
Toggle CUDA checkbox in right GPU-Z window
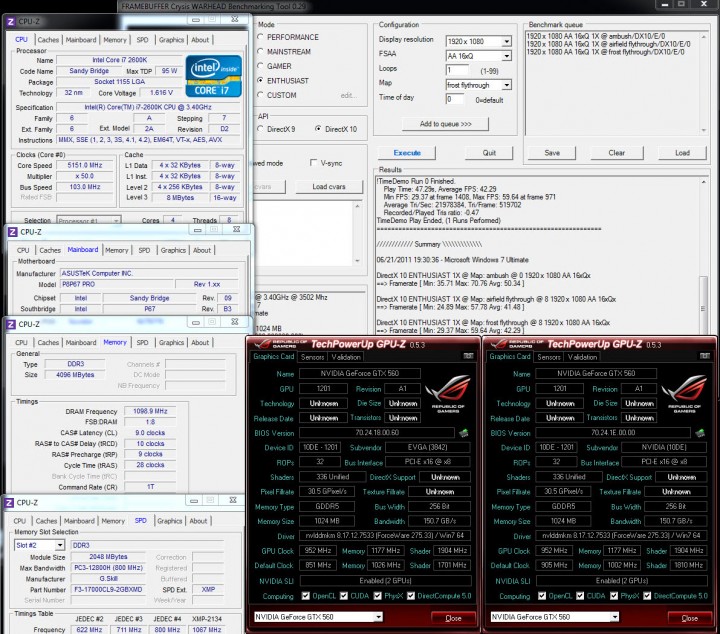[580, 596]
